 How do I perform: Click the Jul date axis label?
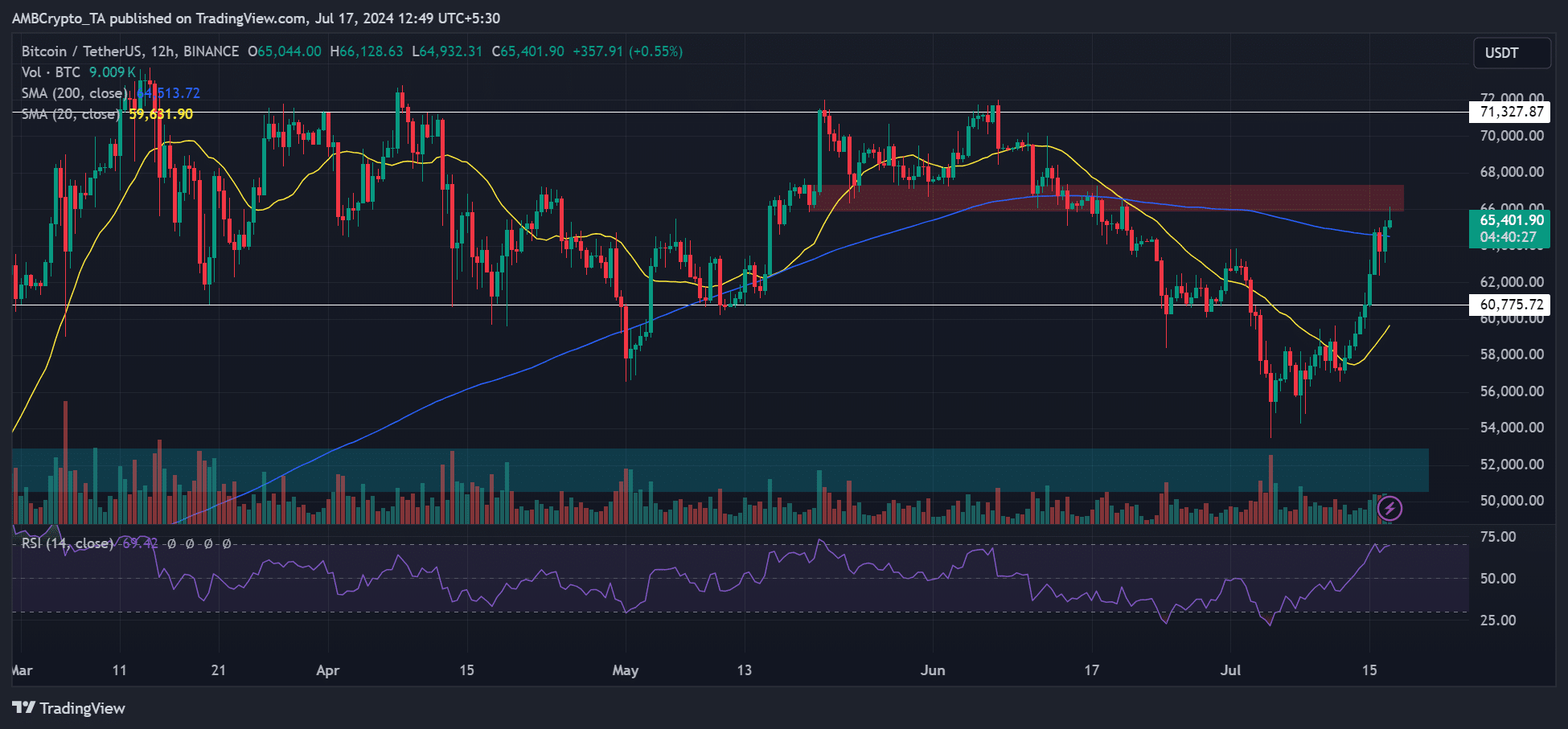tap(1231, 670)
